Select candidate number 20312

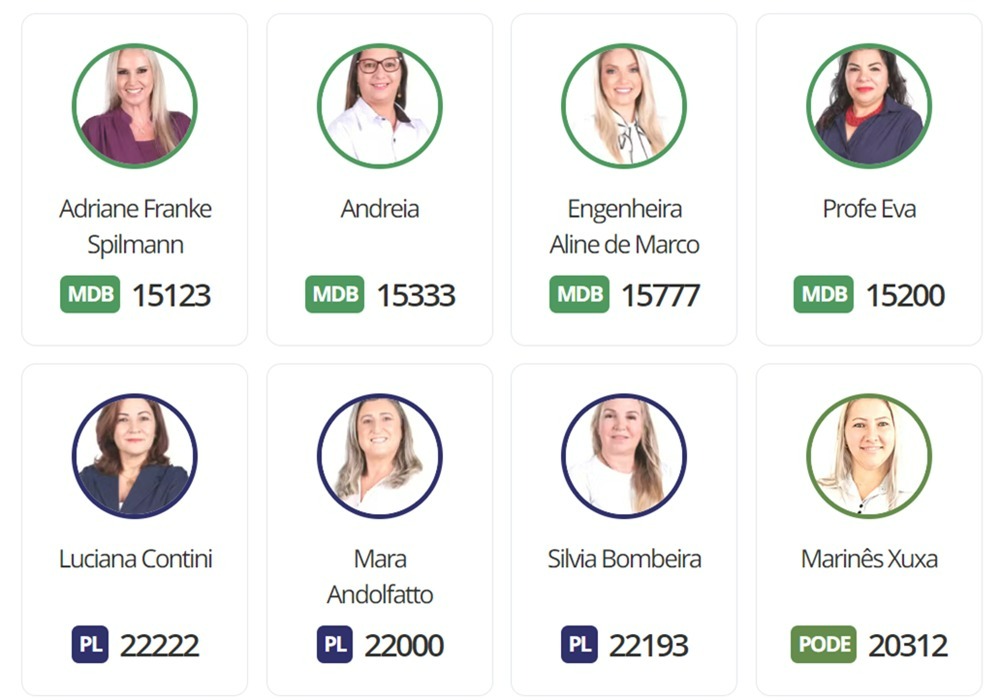tap(908, 645)
